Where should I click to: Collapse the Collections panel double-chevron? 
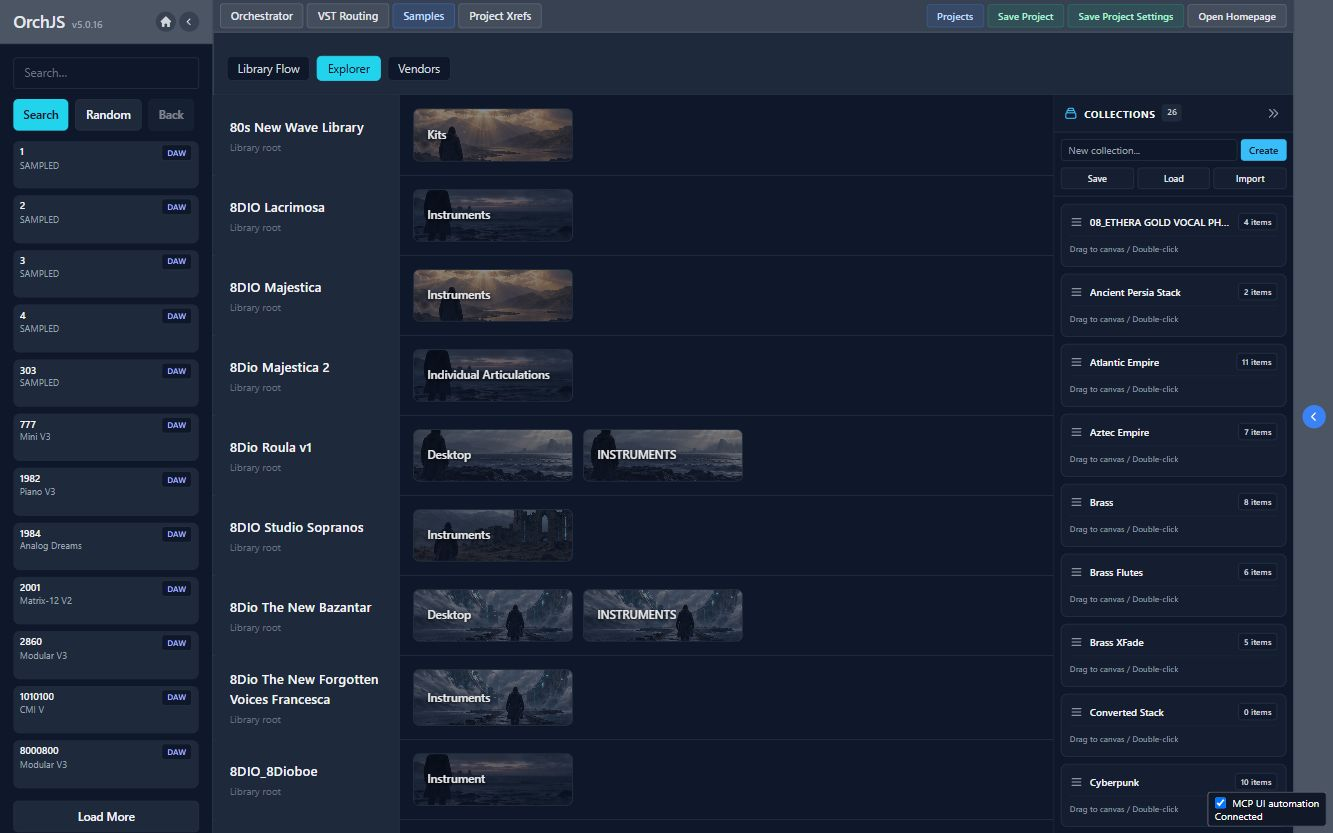1273,113
